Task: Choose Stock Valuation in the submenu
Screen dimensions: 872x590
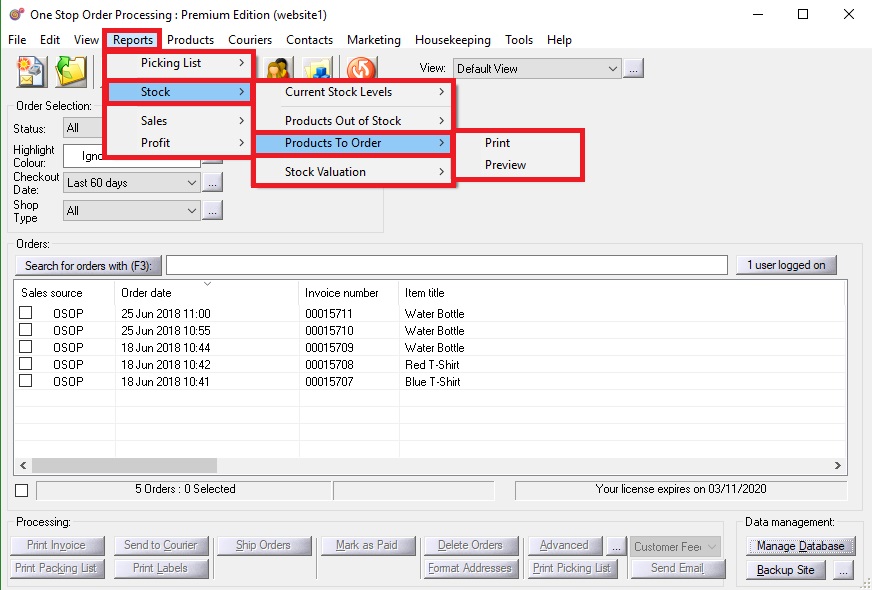Action: (353, 172)
